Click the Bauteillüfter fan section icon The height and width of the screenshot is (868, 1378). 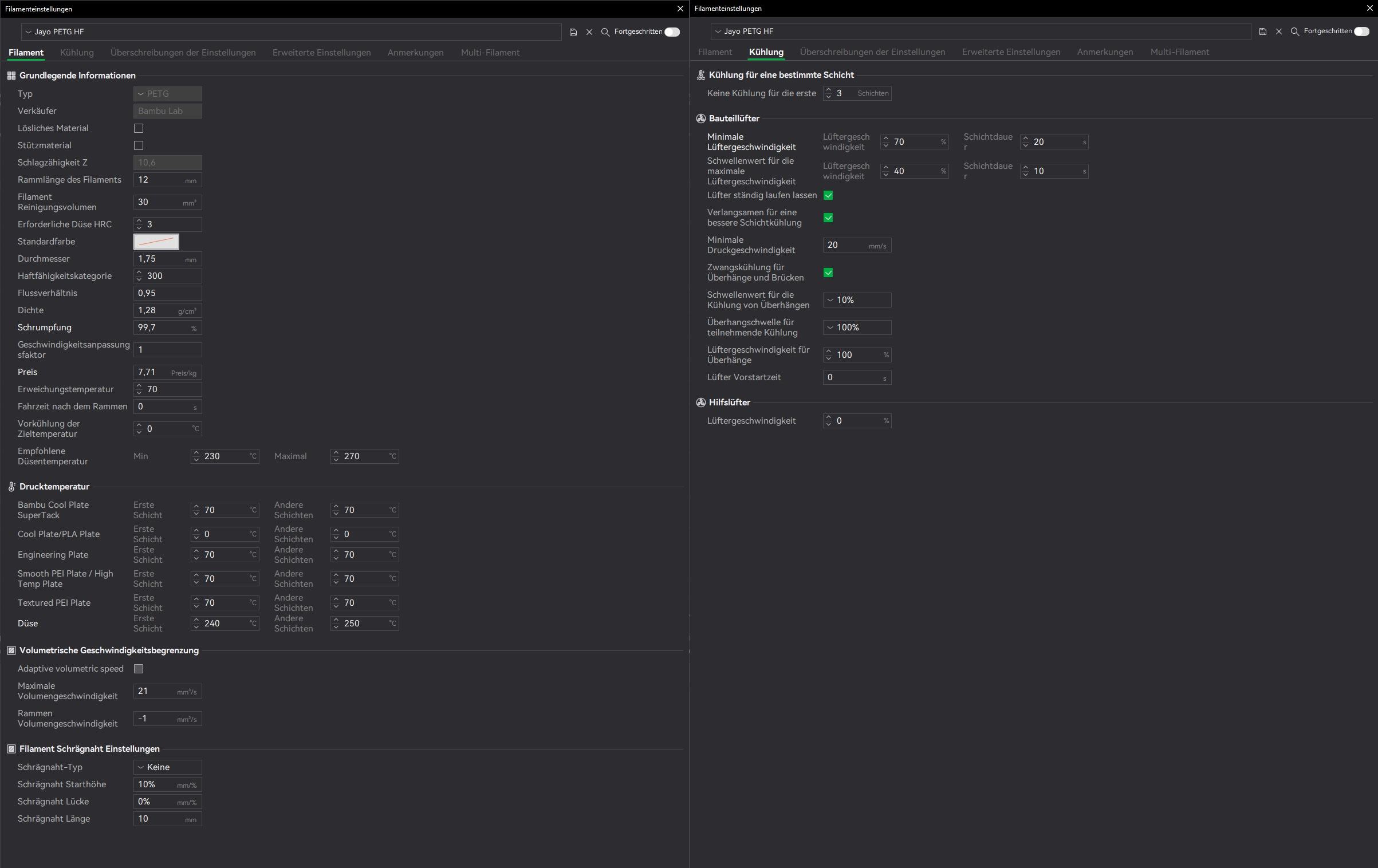click(700, 119)
